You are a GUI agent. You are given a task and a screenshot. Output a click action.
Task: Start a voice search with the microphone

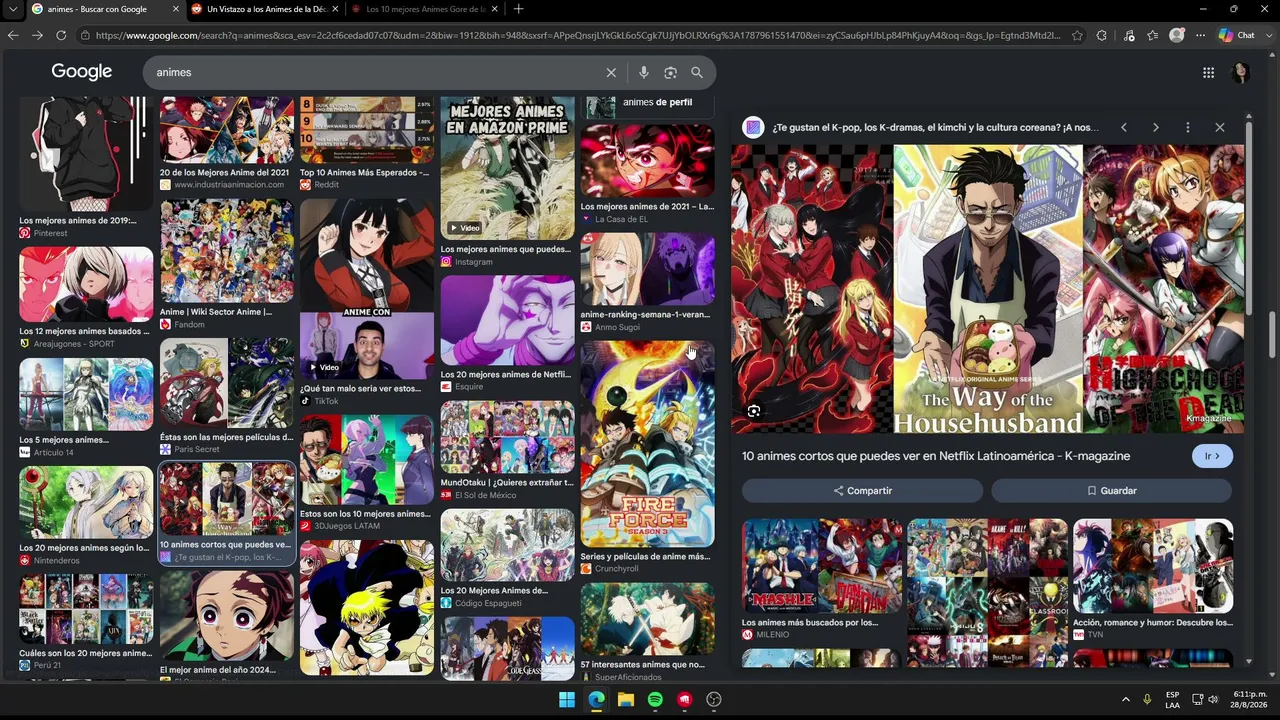click(x=644, y=72)
